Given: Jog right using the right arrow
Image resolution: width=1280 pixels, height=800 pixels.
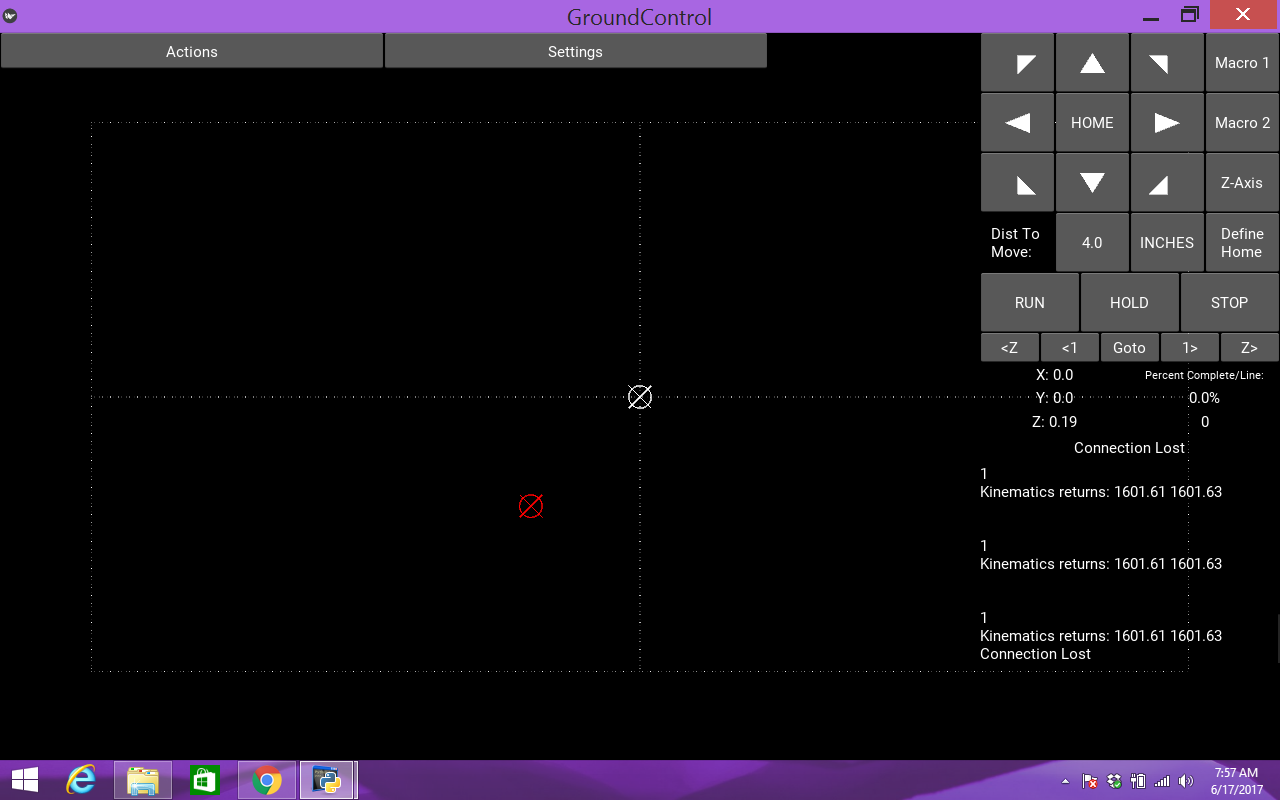Looking at the screenshot, I should (x=1167, y=122).
